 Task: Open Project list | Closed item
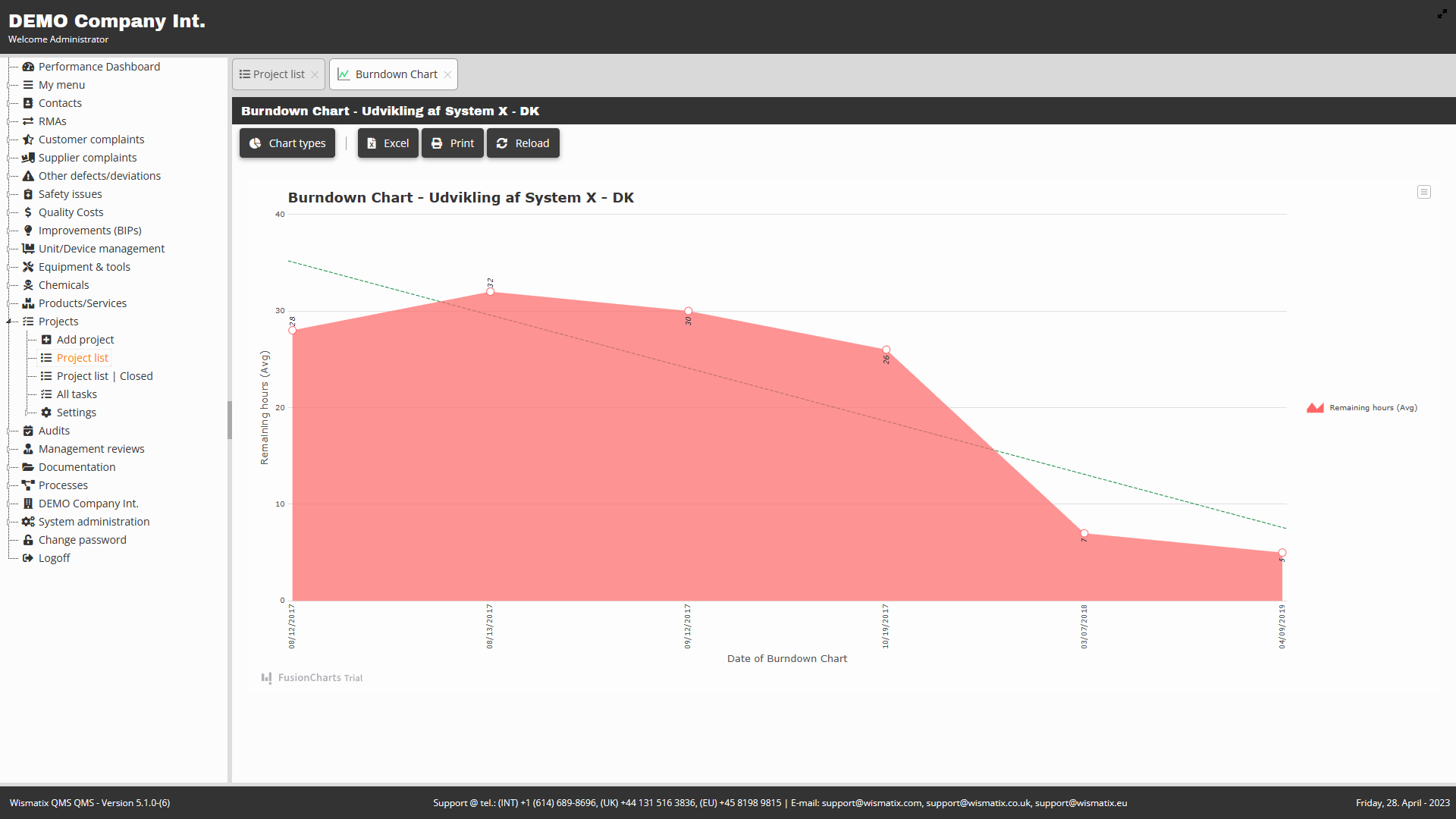click(105, 376)
